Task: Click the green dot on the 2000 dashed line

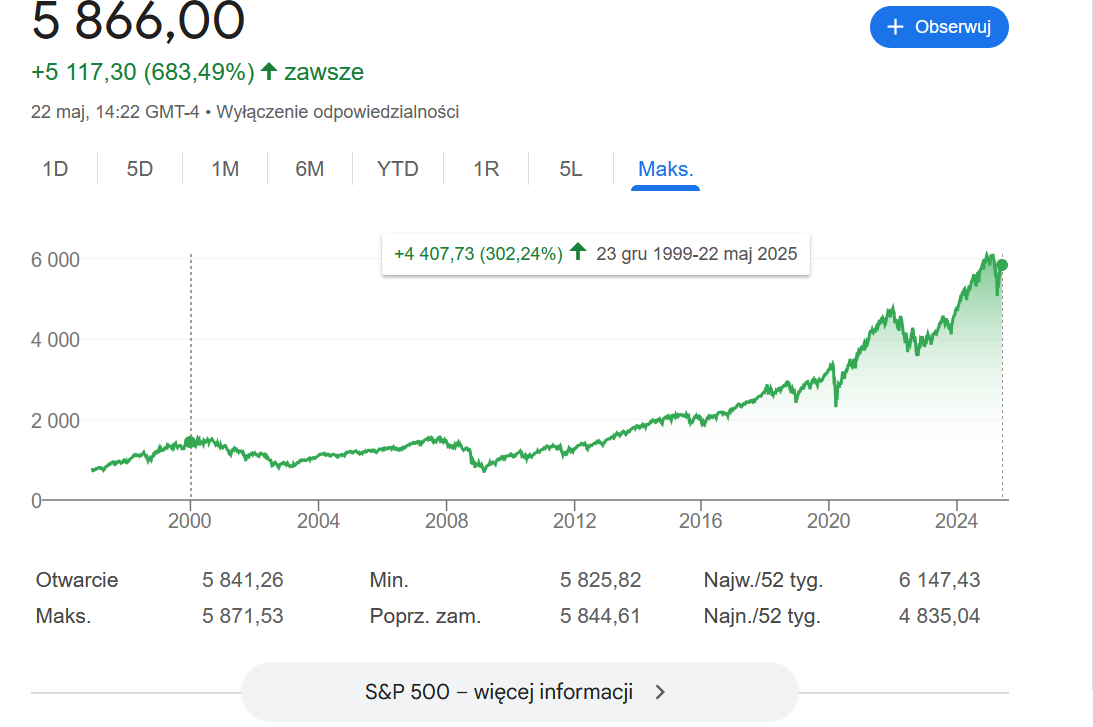Action: tap(190, 442)
